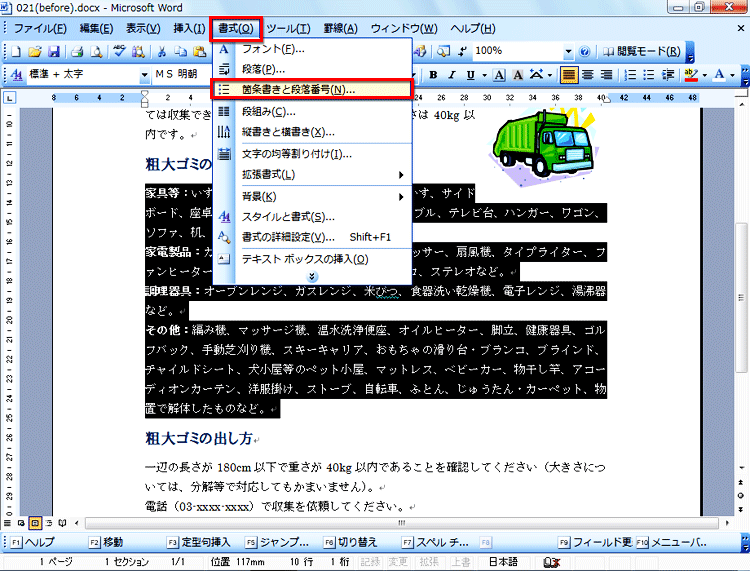Viewport: 750px width, 571px height.
Task: Click the highlight color pen icon
Action: click(691, 75)
